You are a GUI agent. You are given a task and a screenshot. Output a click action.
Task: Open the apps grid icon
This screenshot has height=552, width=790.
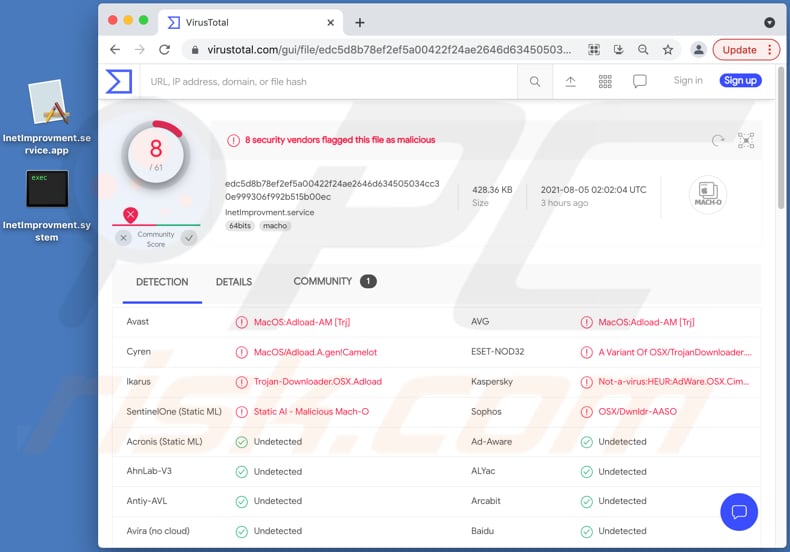(605, 82)
